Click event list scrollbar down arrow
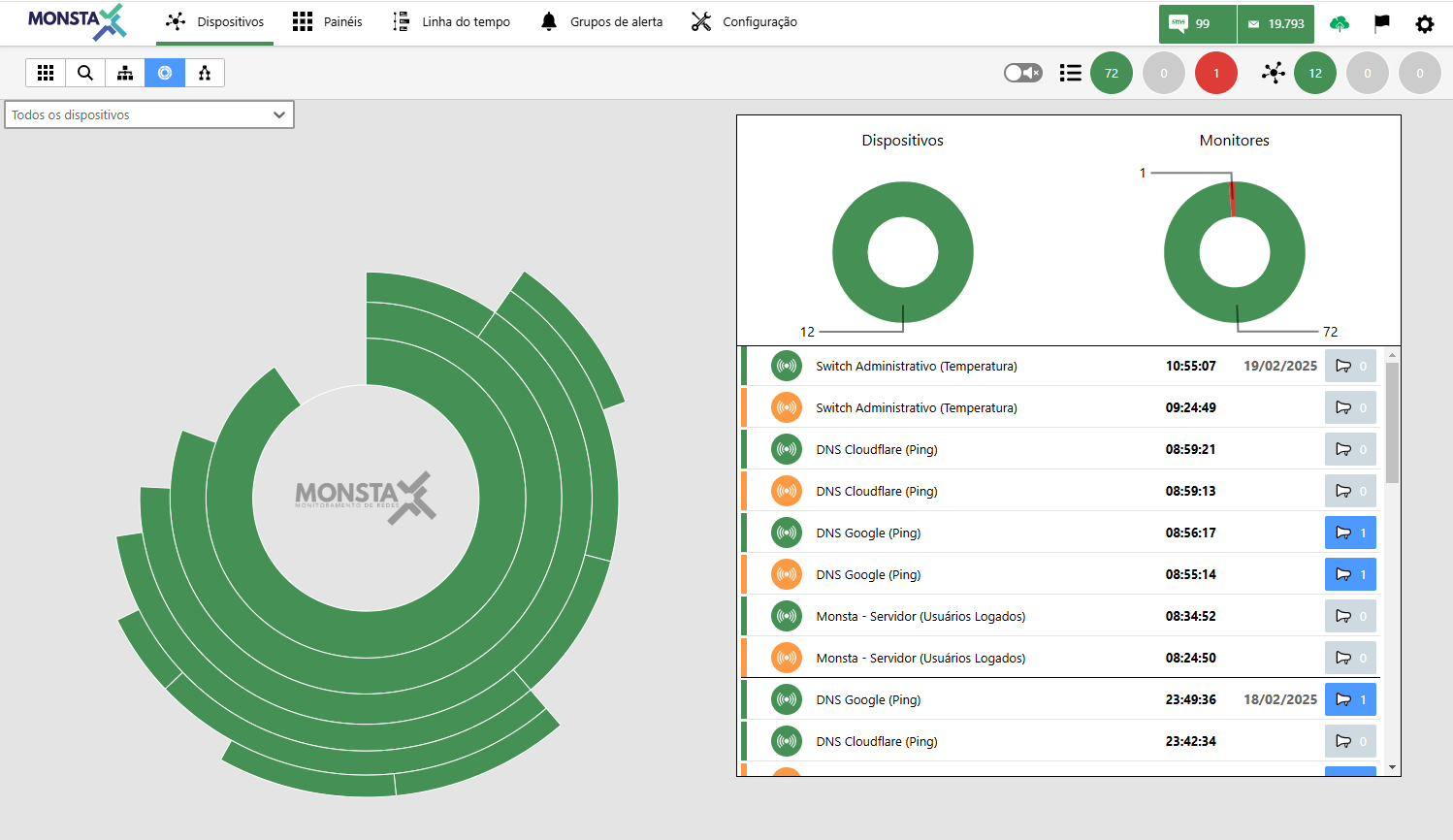Screen dimensions: 1453x840 (x=1393, y=767)
